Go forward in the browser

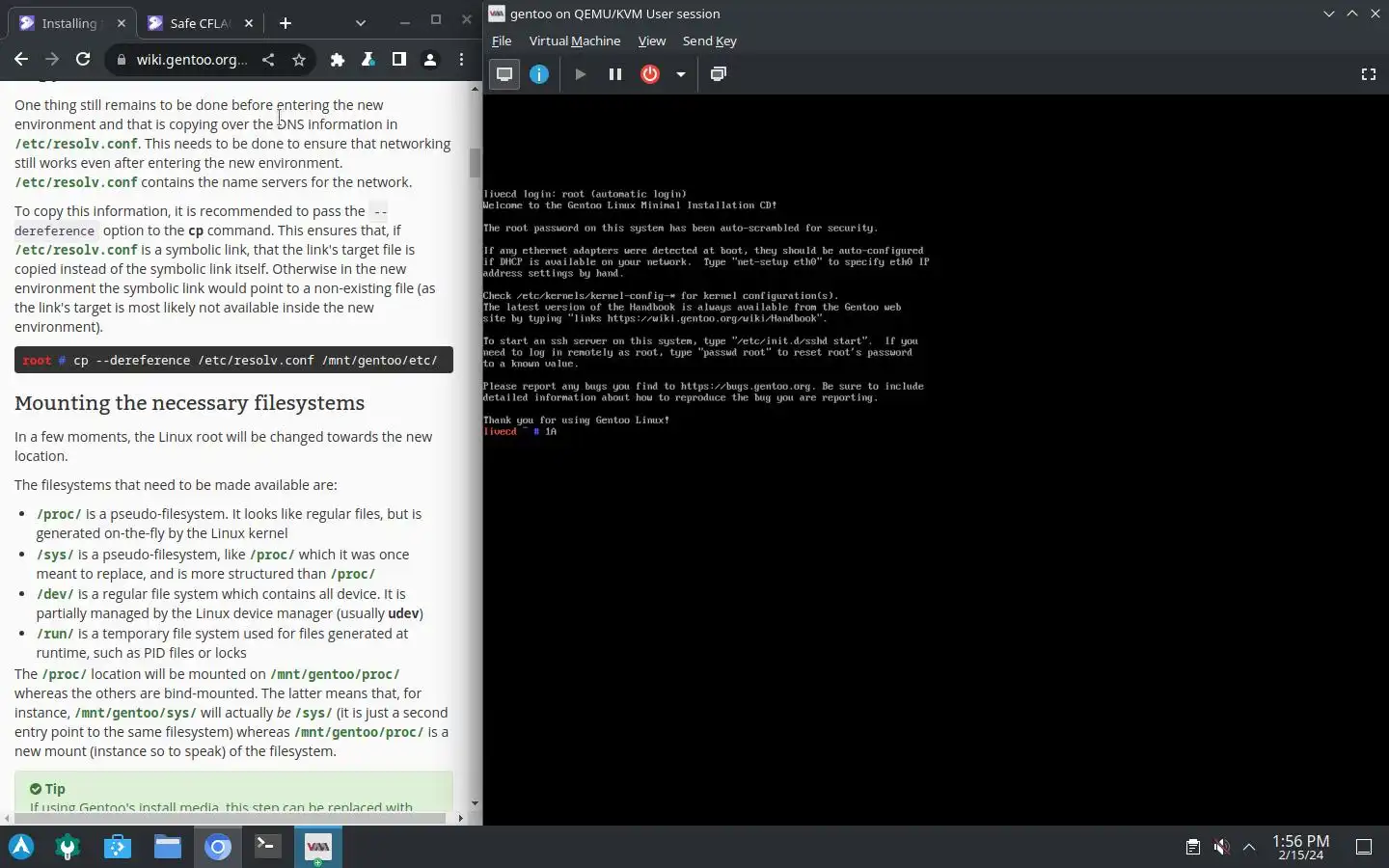coord(52,60)
